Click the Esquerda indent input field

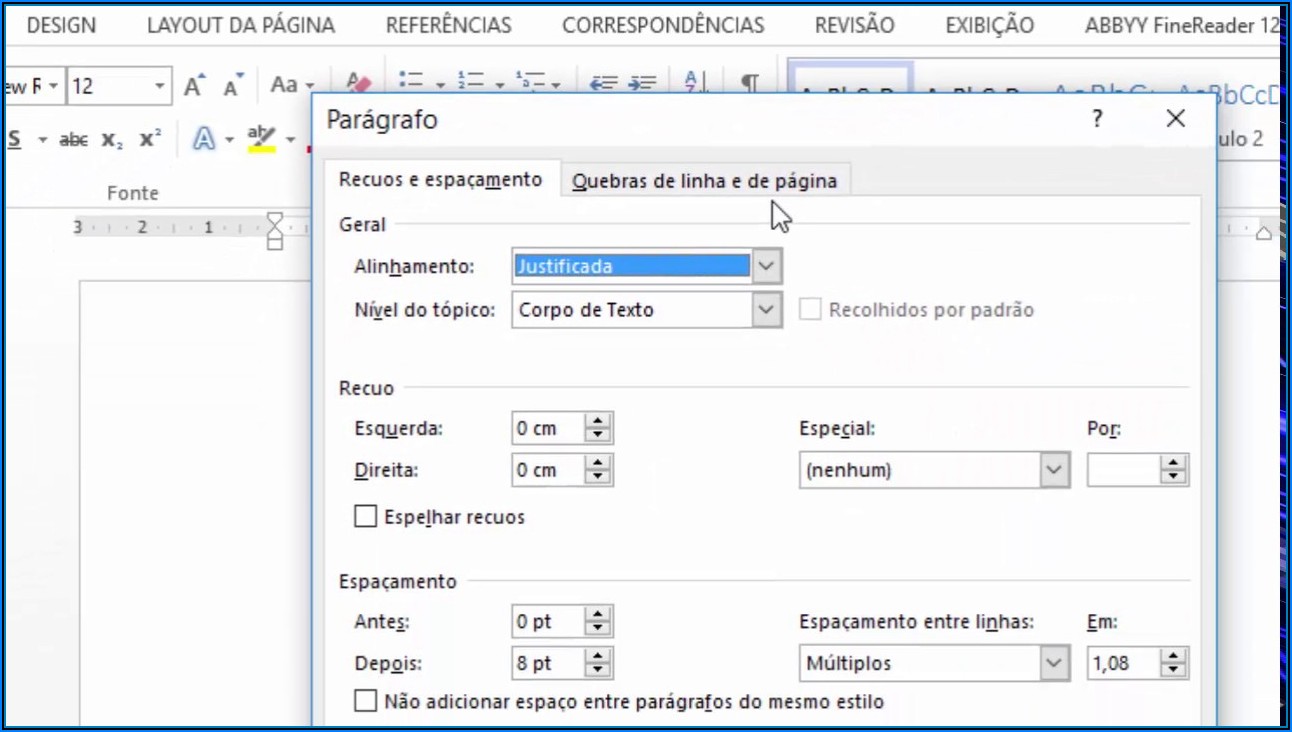point(549,428)
